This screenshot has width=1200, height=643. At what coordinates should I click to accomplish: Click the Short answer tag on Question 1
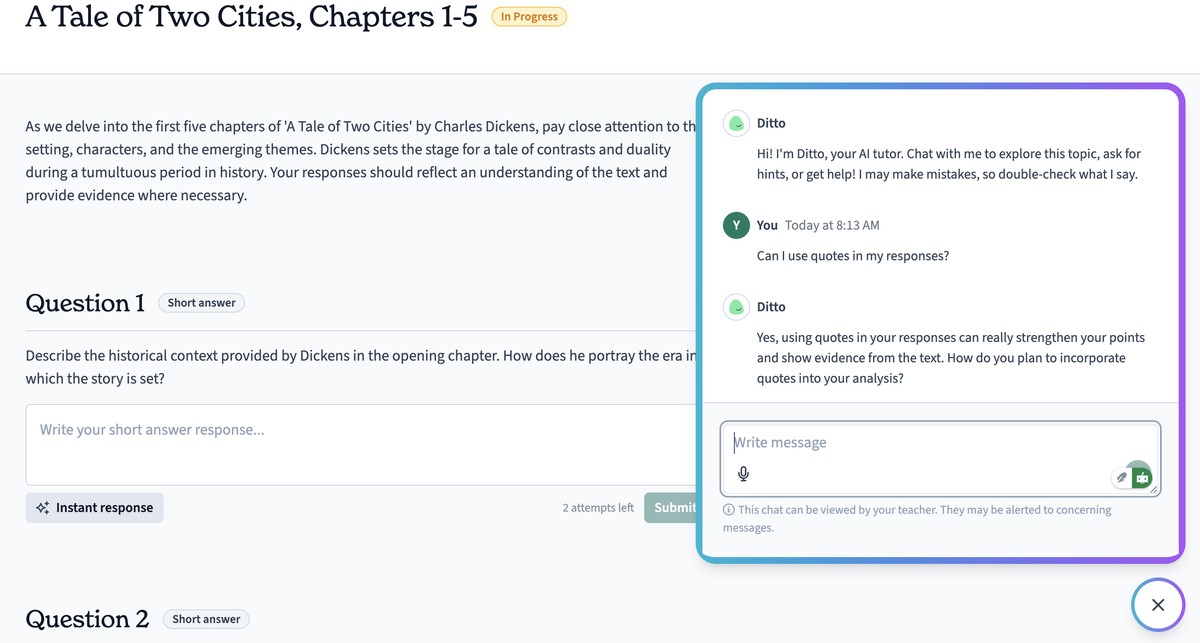coord(201,303)
